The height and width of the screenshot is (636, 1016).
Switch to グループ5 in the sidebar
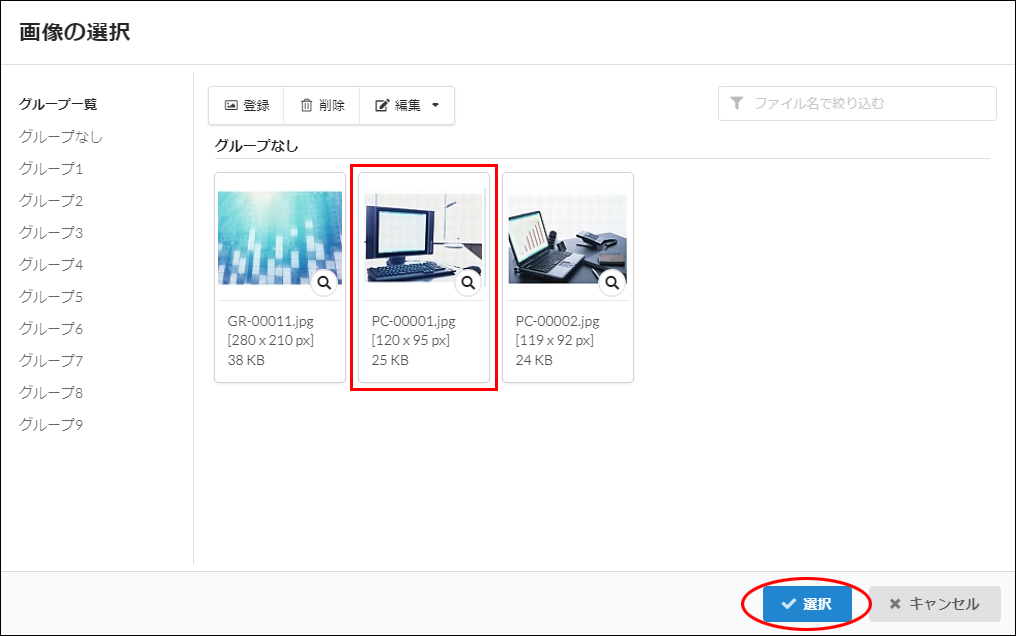click(51, 296)
